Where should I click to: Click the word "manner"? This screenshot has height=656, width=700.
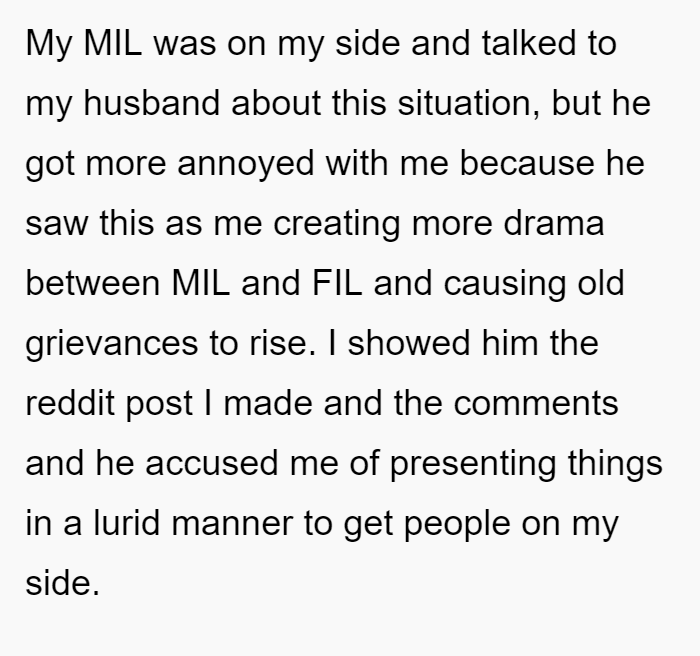point(232,524)
